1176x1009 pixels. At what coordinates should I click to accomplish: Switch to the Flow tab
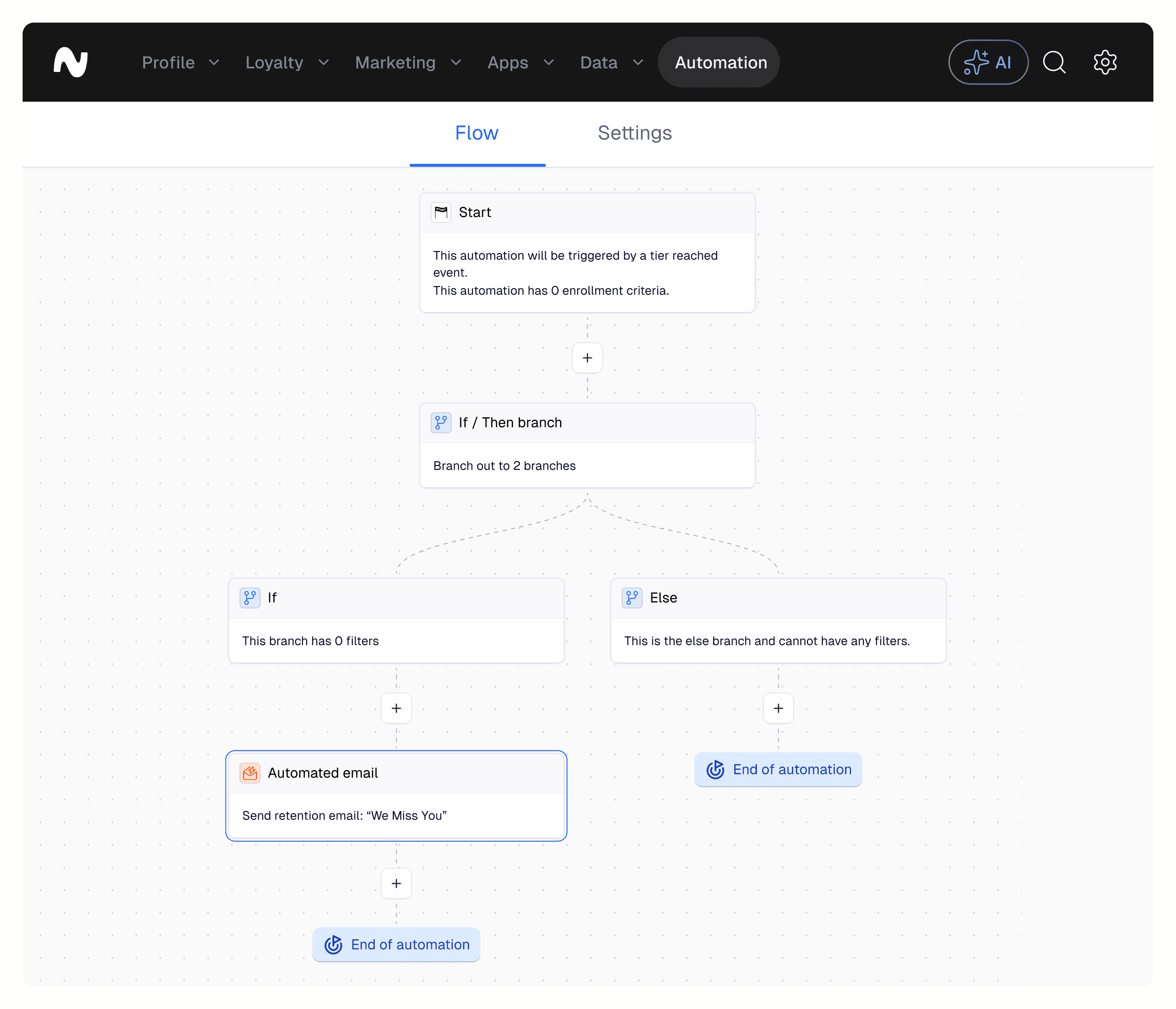coord(477,133)
